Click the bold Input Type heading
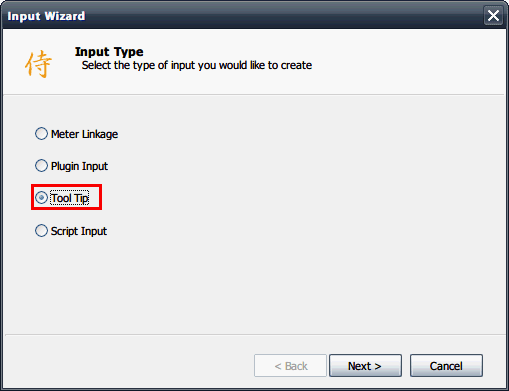Viewport: 509px width, 391px height. (109, 52)
